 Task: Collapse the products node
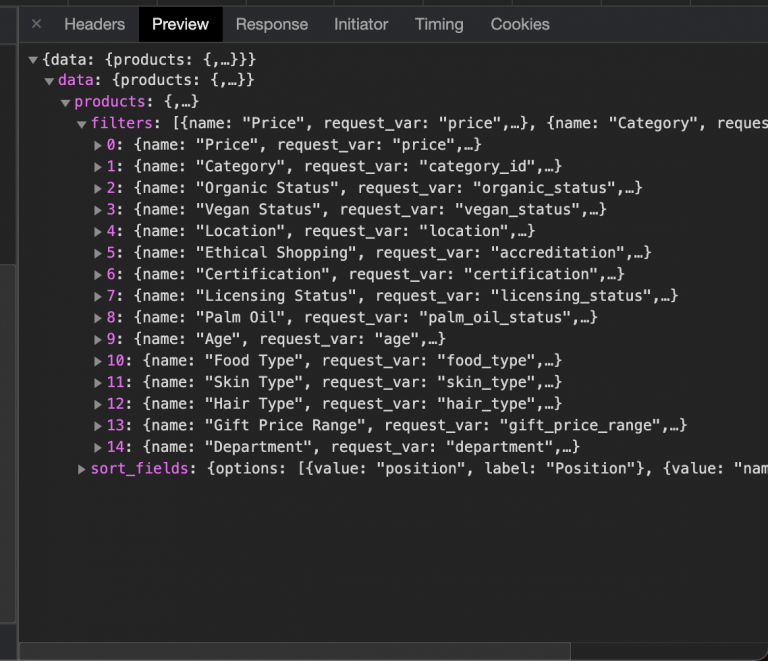click(x=66, y=102)
